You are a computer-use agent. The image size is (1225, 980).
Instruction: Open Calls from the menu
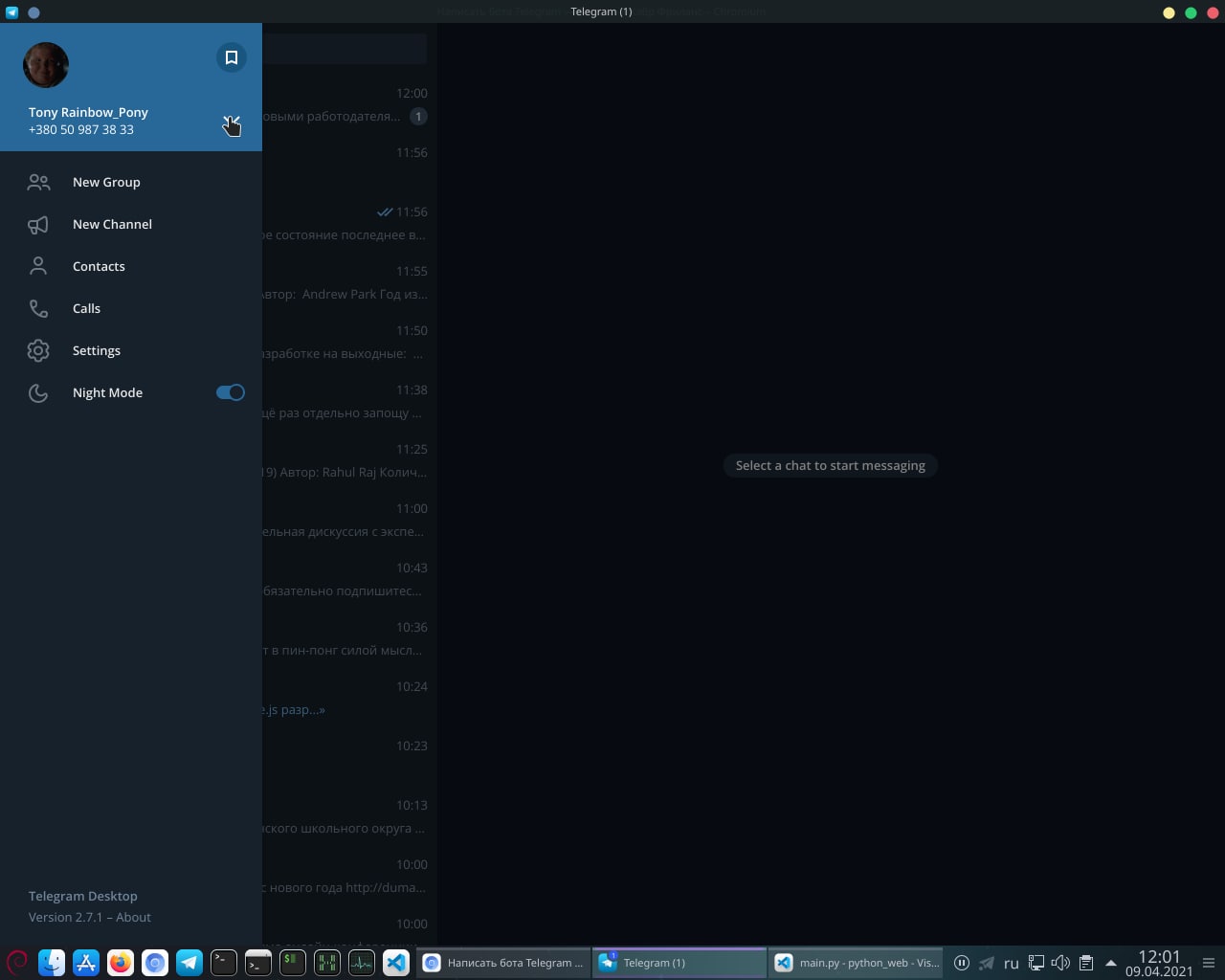[x=131, y=308]
